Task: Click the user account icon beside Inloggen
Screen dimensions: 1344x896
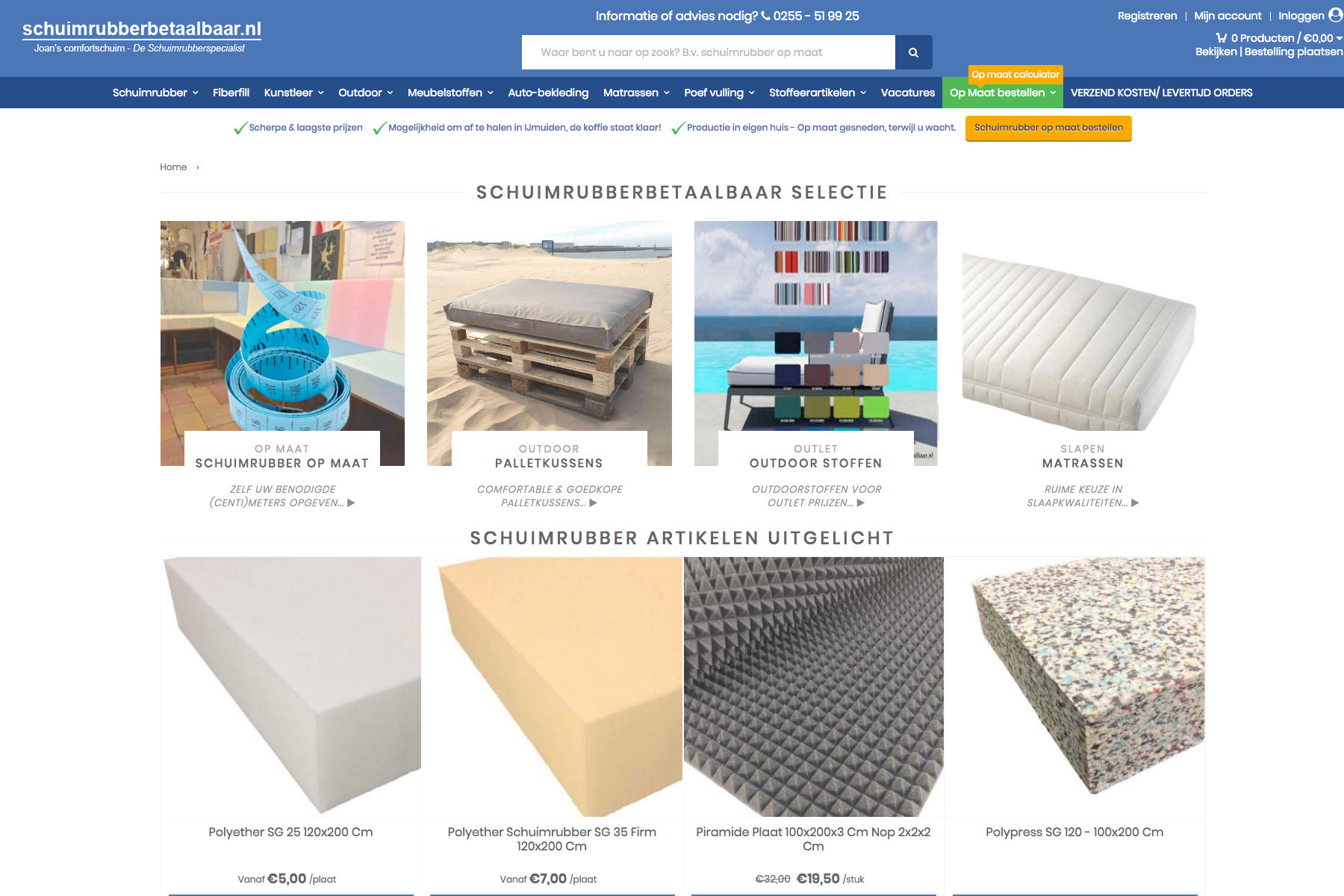Action: tap(1336, 15)
